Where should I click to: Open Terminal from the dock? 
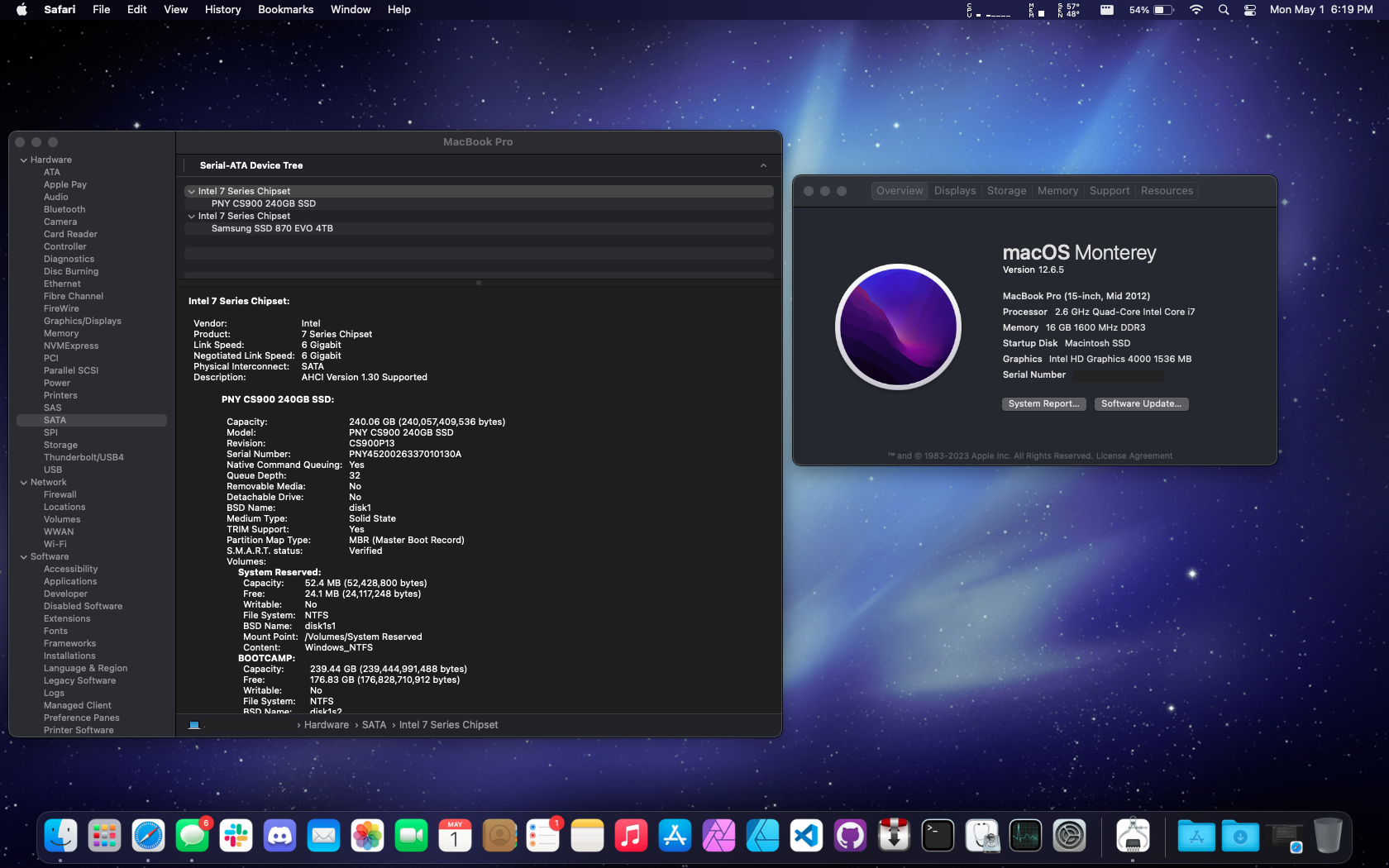pos(938,836)
